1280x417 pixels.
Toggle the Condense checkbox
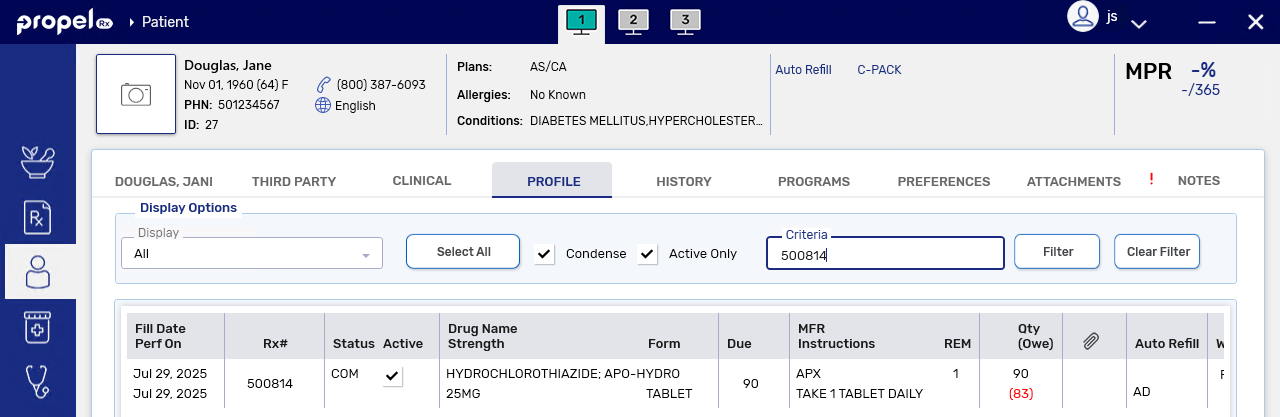tap(545, 254)
